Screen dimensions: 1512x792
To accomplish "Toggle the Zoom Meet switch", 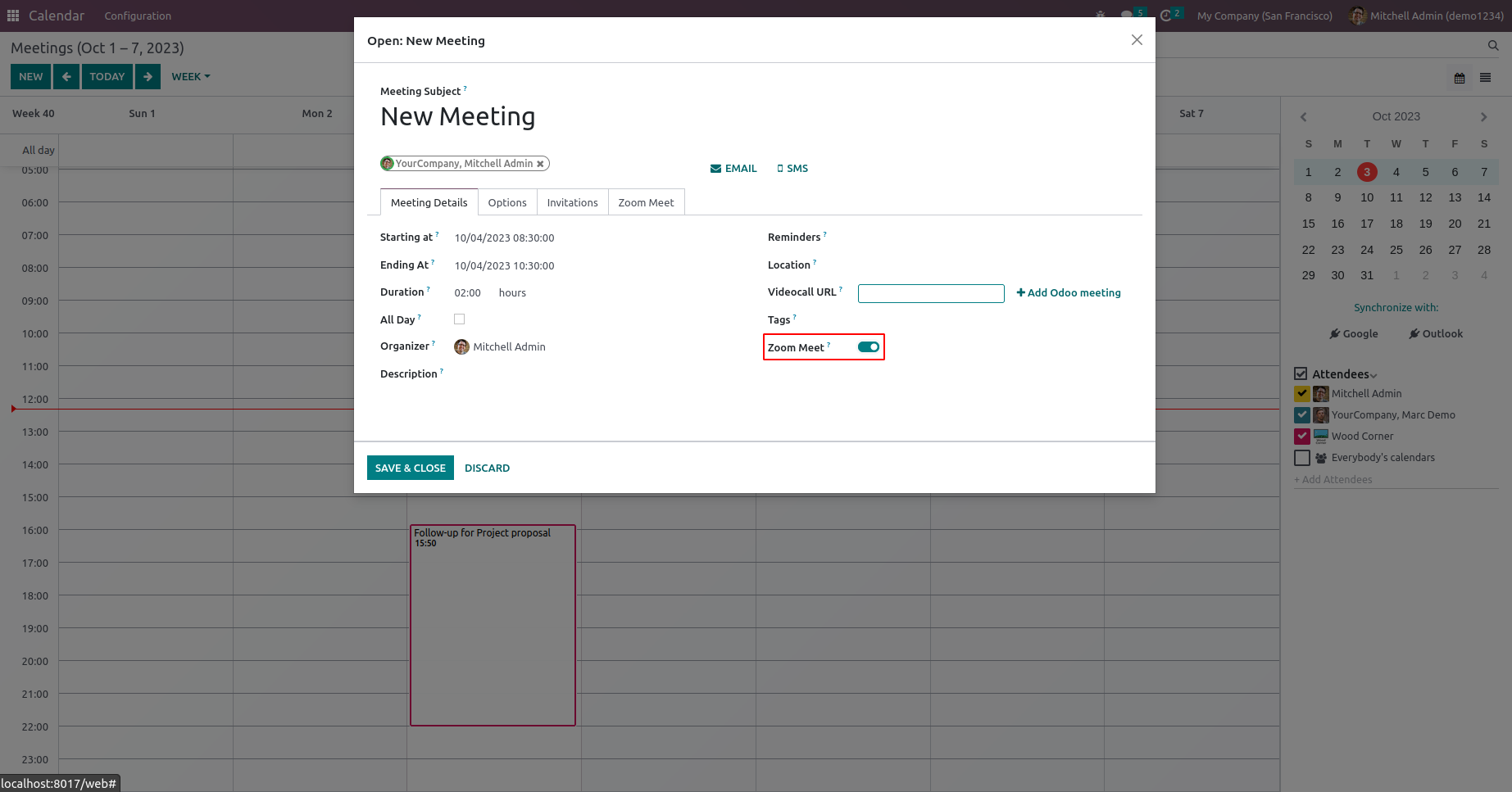I will pos(868,347).
